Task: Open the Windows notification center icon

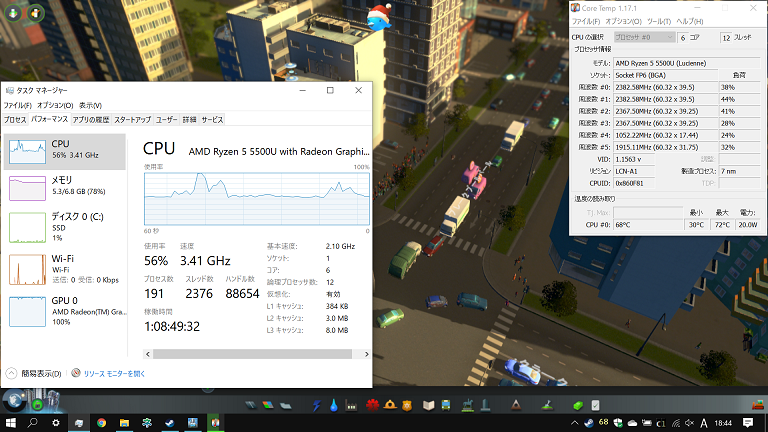Action: click(748, 423)
